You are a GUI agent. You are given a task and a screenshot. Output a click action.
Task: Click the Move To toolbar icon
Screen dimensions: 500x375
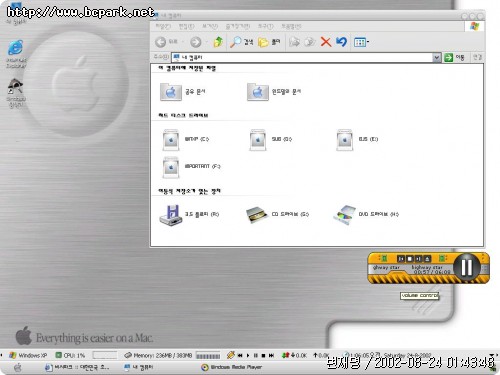[294, 42]
